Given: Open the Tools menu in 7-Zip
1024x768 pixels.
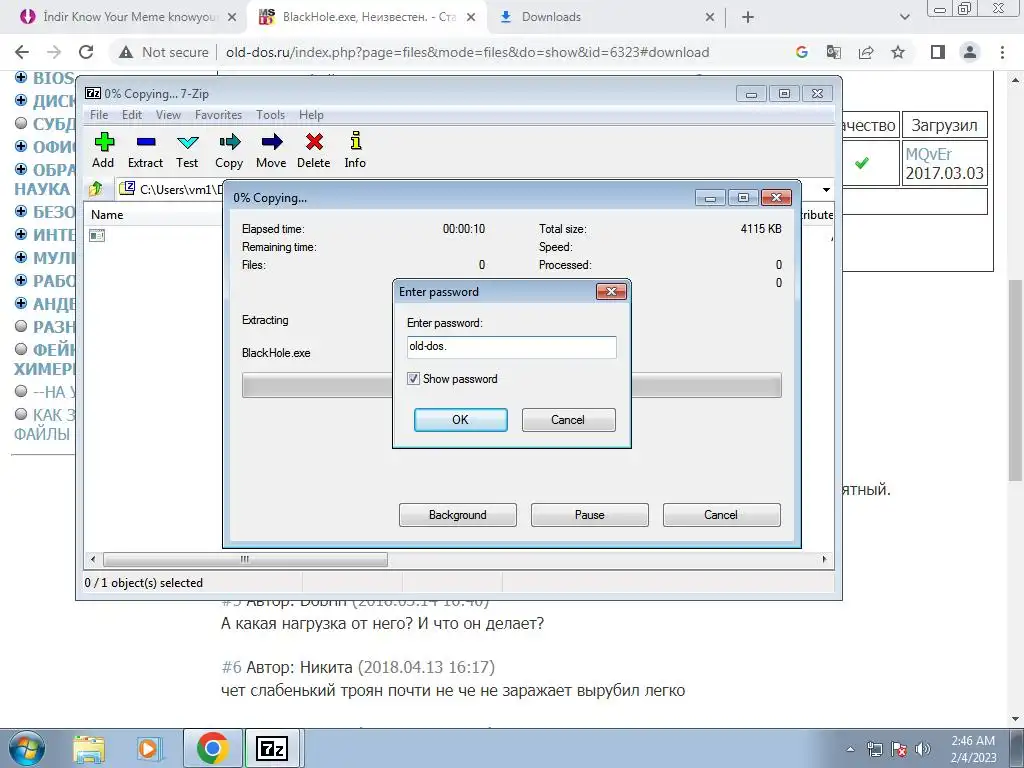Looking at the screenshot, I should coord(270,114).
